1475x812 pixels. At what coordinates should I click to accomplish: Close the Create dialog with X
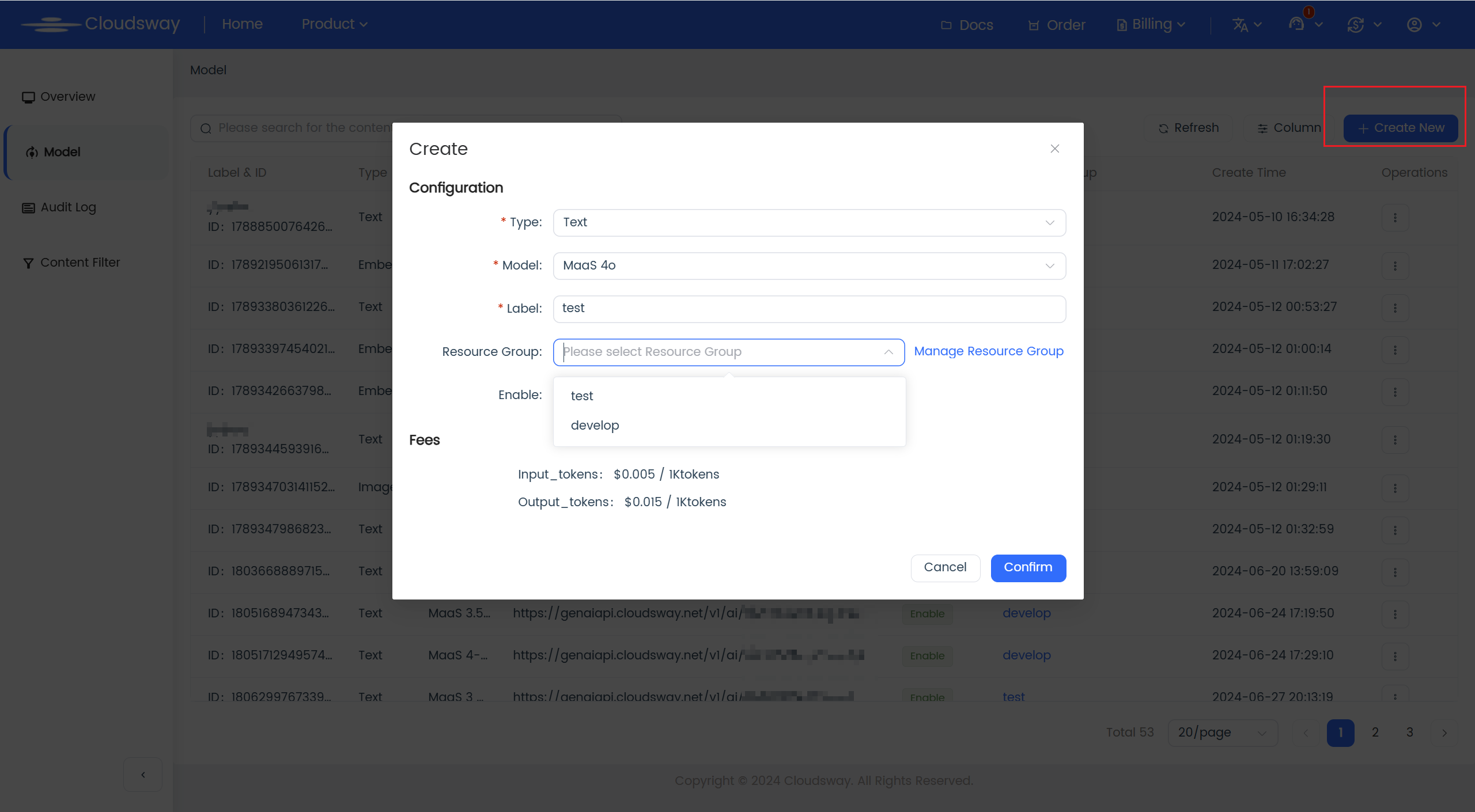[1054, 149]
